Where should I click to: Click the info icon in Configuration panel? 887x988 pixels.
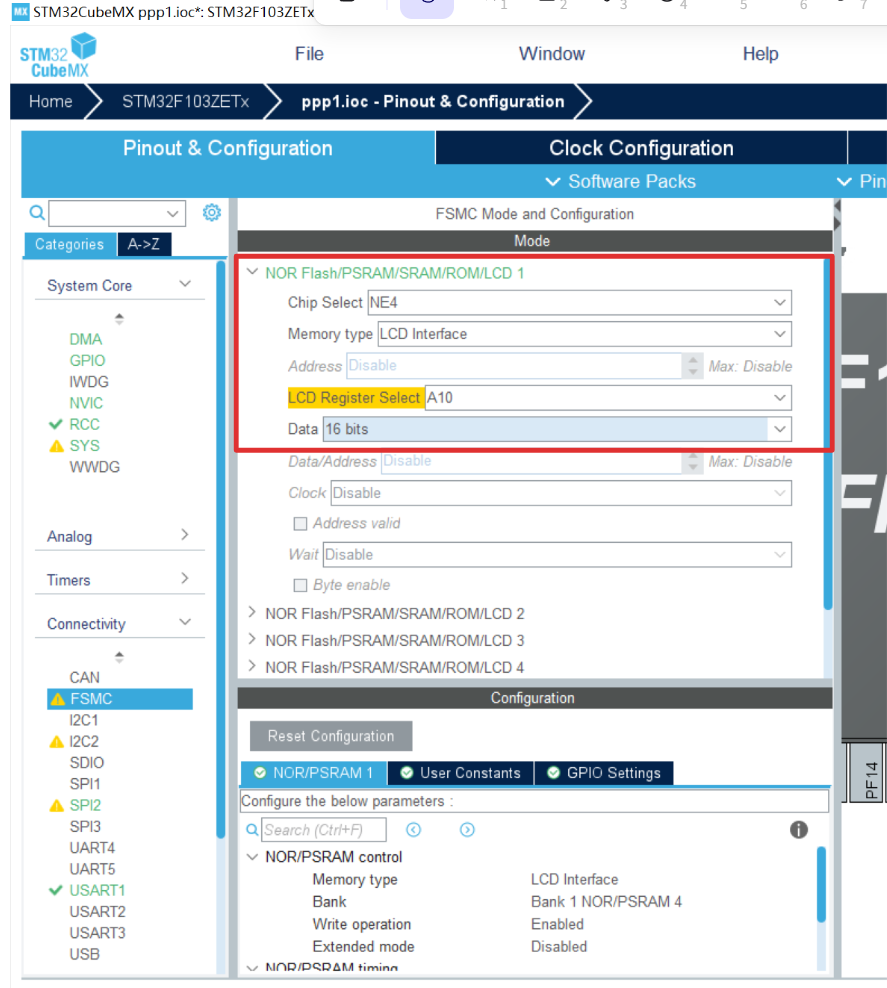[798, 830]
